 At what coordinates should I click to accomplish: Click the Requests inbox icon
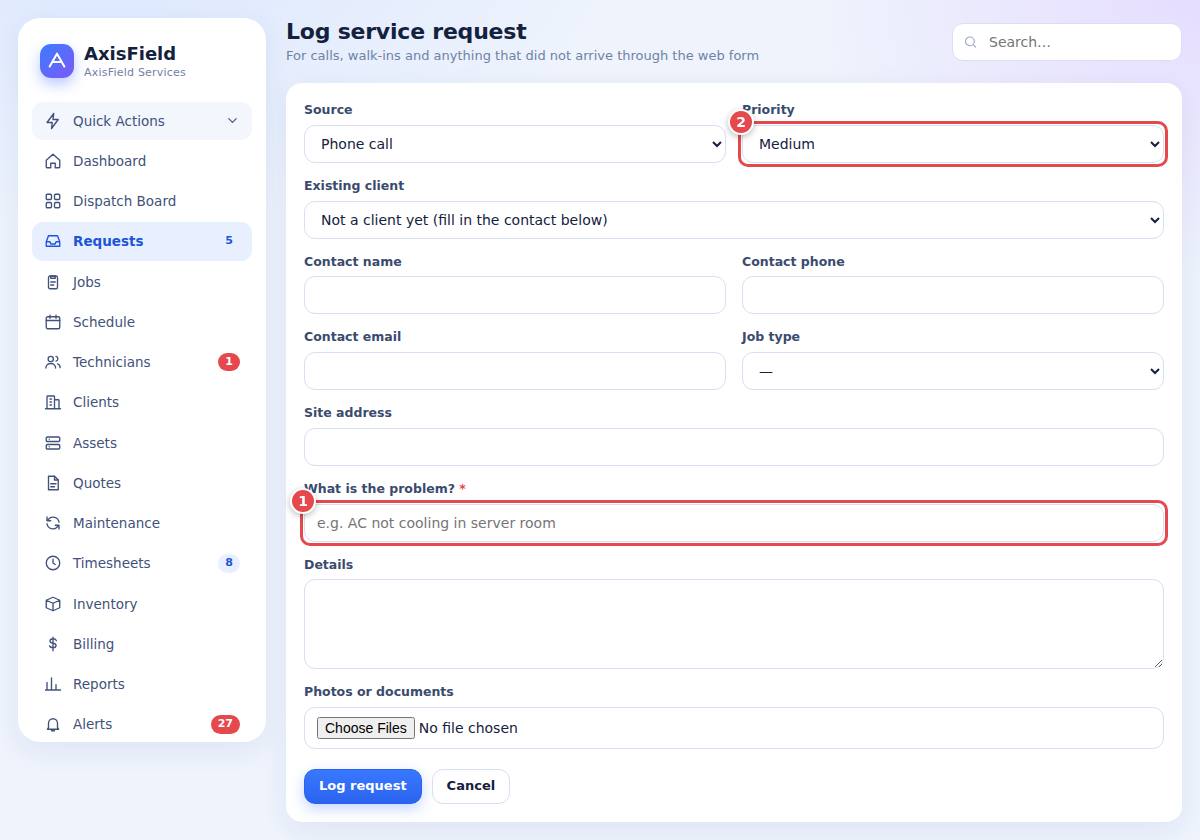pos(53,241)
